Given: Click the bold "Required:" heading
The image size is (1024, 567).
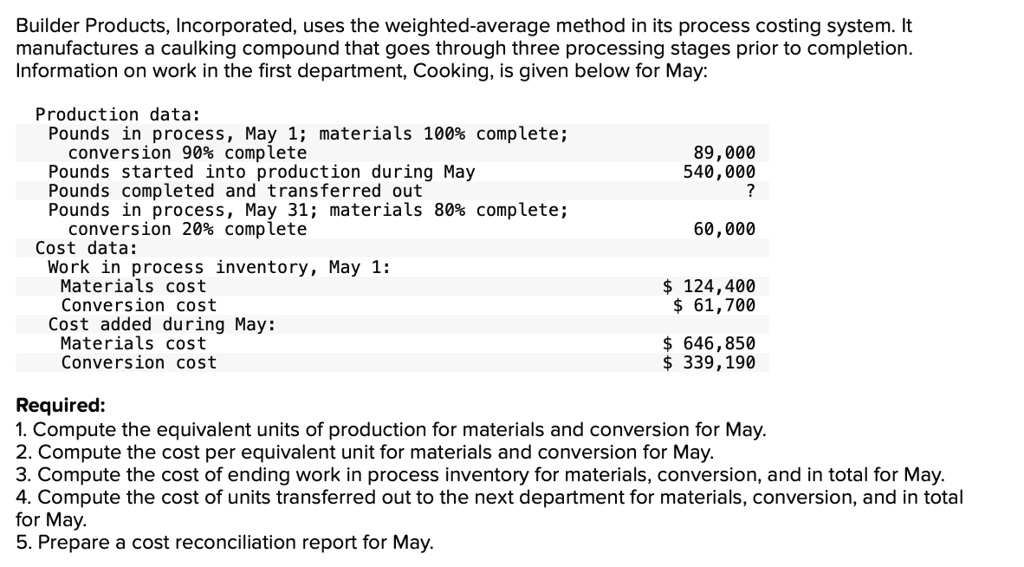Looking at the screenshot, I should [60, 406].
